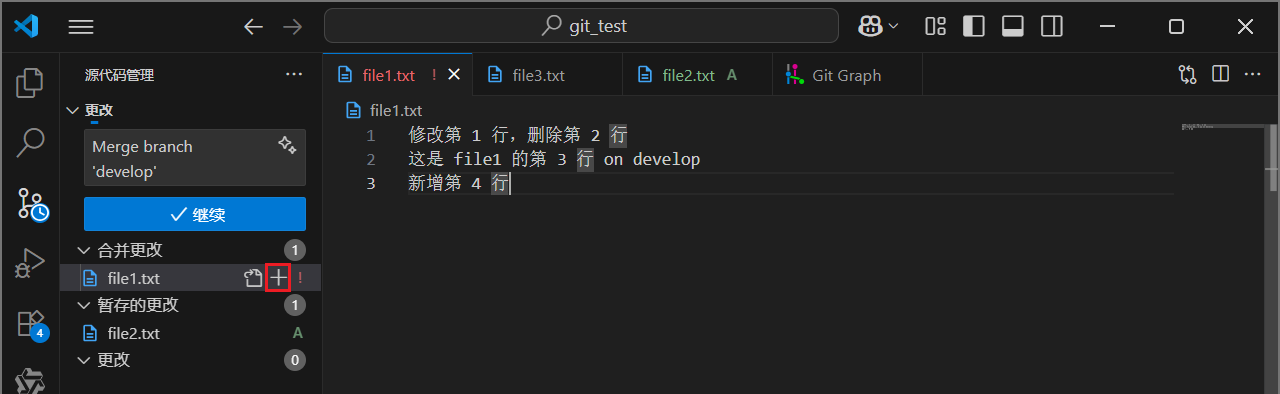The height and width of the screenshot is (394, 1280).
Task: Click the git_test command center search box
Action: (581, 26)
